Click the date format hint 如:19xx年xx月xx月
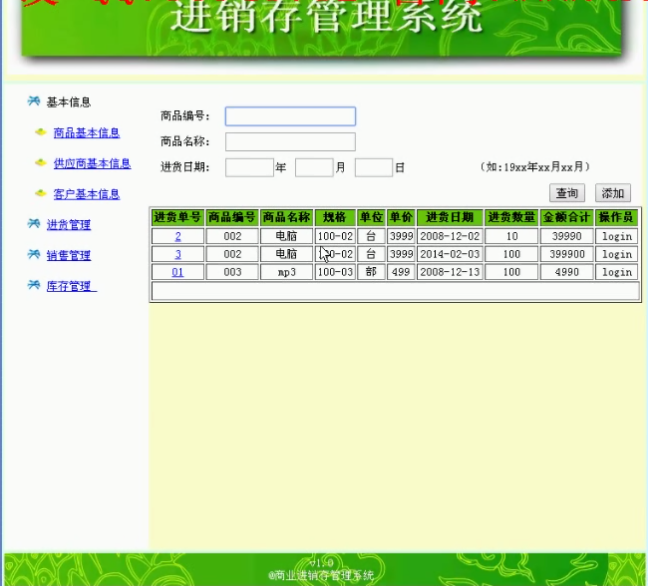 (535, 167)
